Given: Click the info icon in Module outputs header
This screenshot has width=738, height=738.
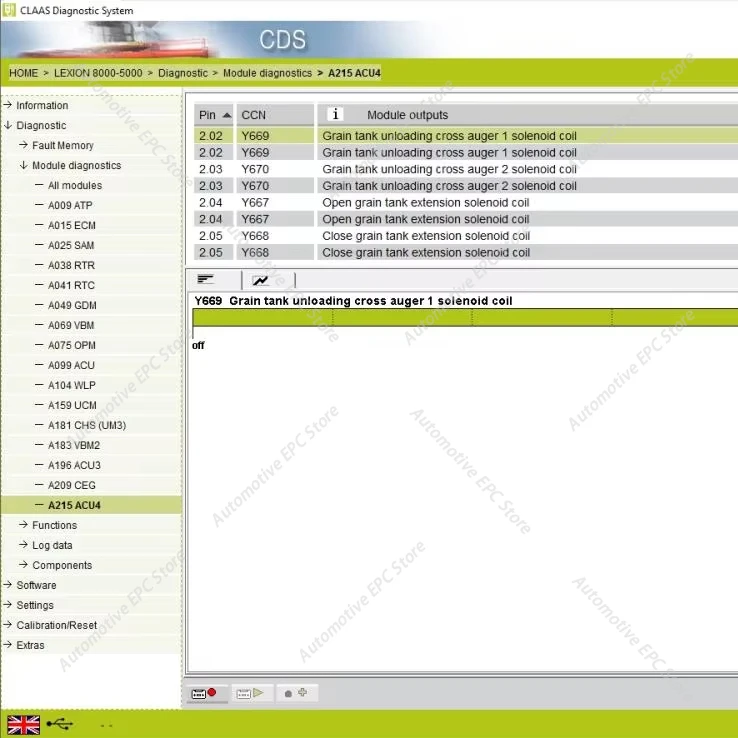Looking at the screenshot, I should click(x=335, y=114).
